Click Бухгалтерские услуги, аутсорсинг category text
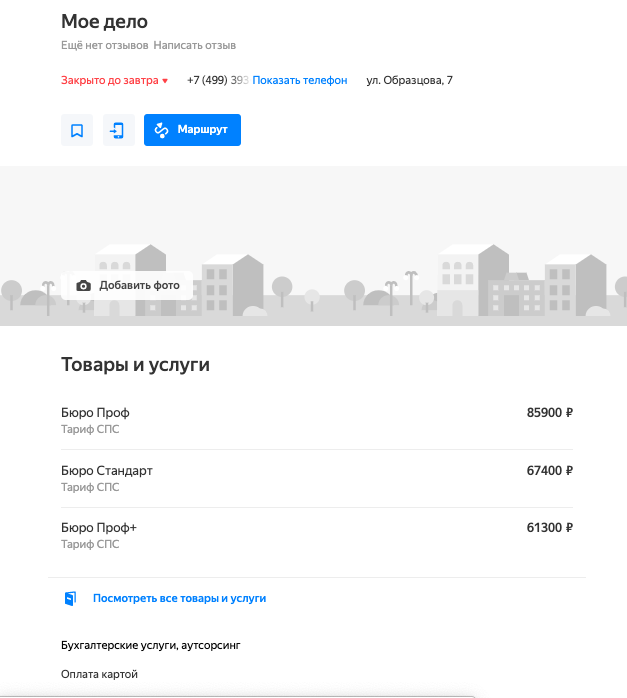This screenshot has width=627, height=698. pos(150,645)
